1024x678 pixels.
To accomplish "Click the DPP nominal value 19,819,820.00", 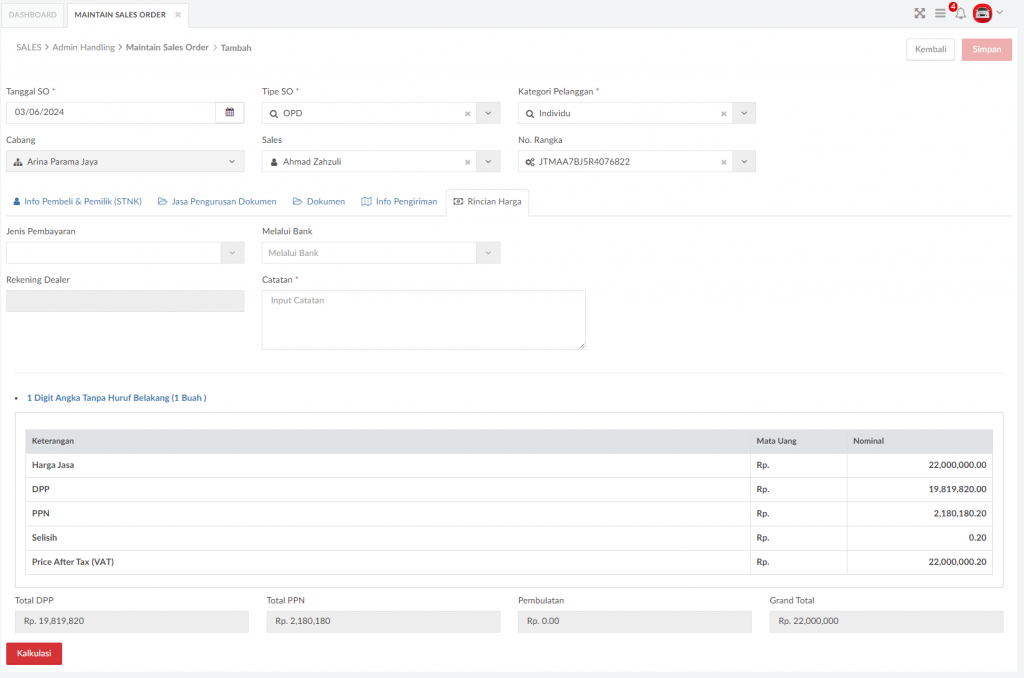I will [957, 489].
